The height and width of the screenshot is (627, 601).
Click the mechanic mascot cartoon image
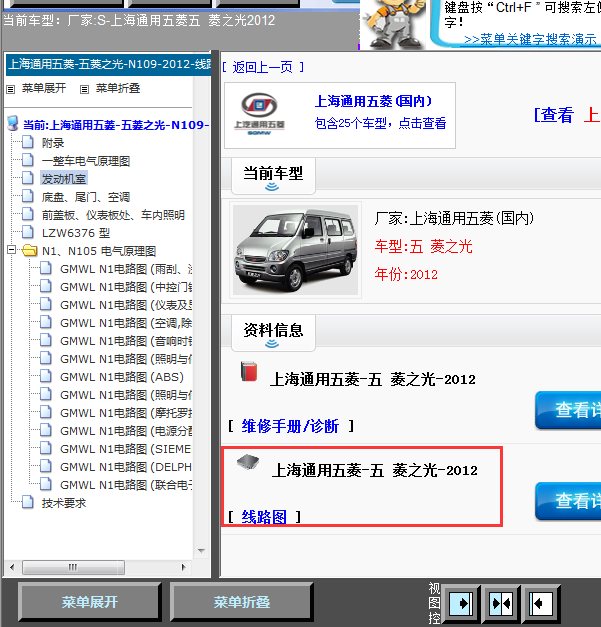393,24
